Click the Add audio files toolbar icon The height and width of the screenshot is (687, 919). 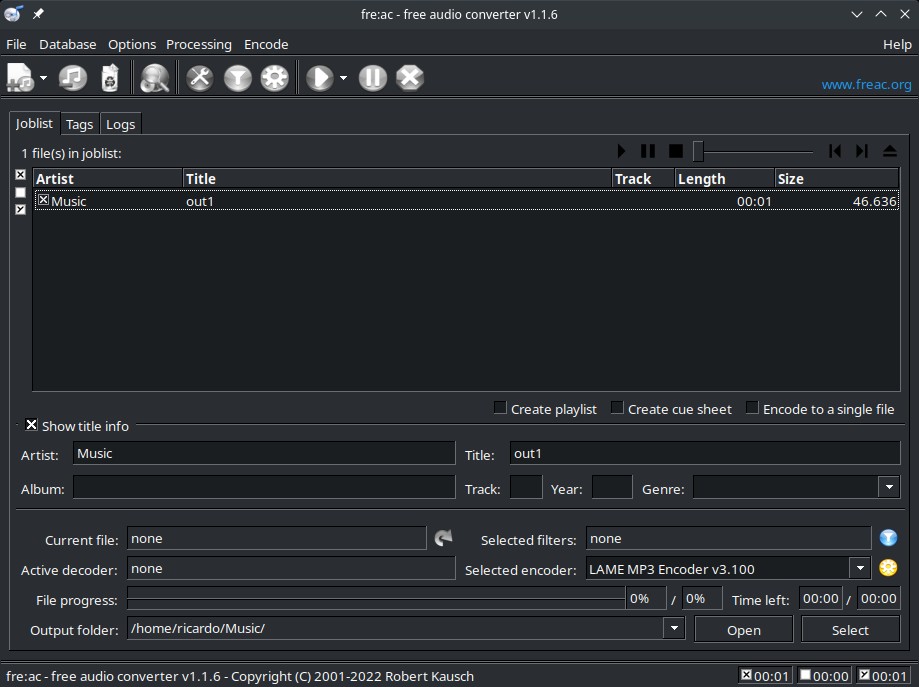(x=21, y=77)
